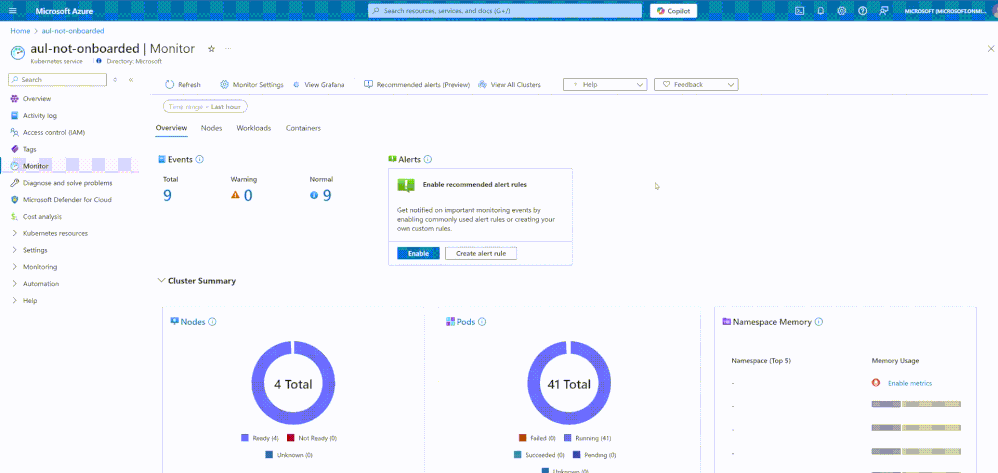This screenshot has width=998, height=473.
Task: Click the Succeeded (0) legend swatch
Action: 518,455
